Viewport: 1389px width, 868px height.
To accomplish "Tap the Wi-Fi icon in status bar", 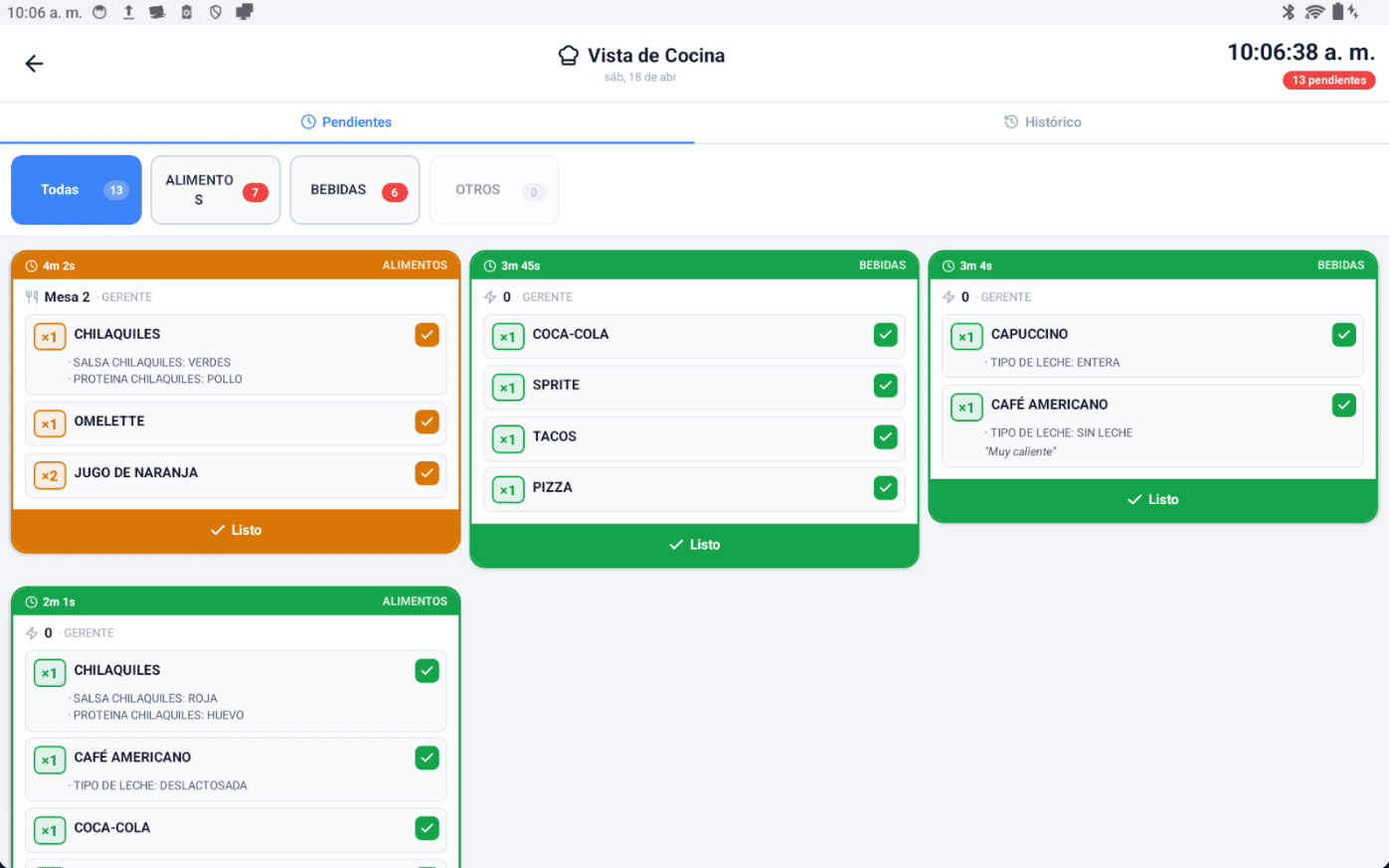I will 1314,12.
